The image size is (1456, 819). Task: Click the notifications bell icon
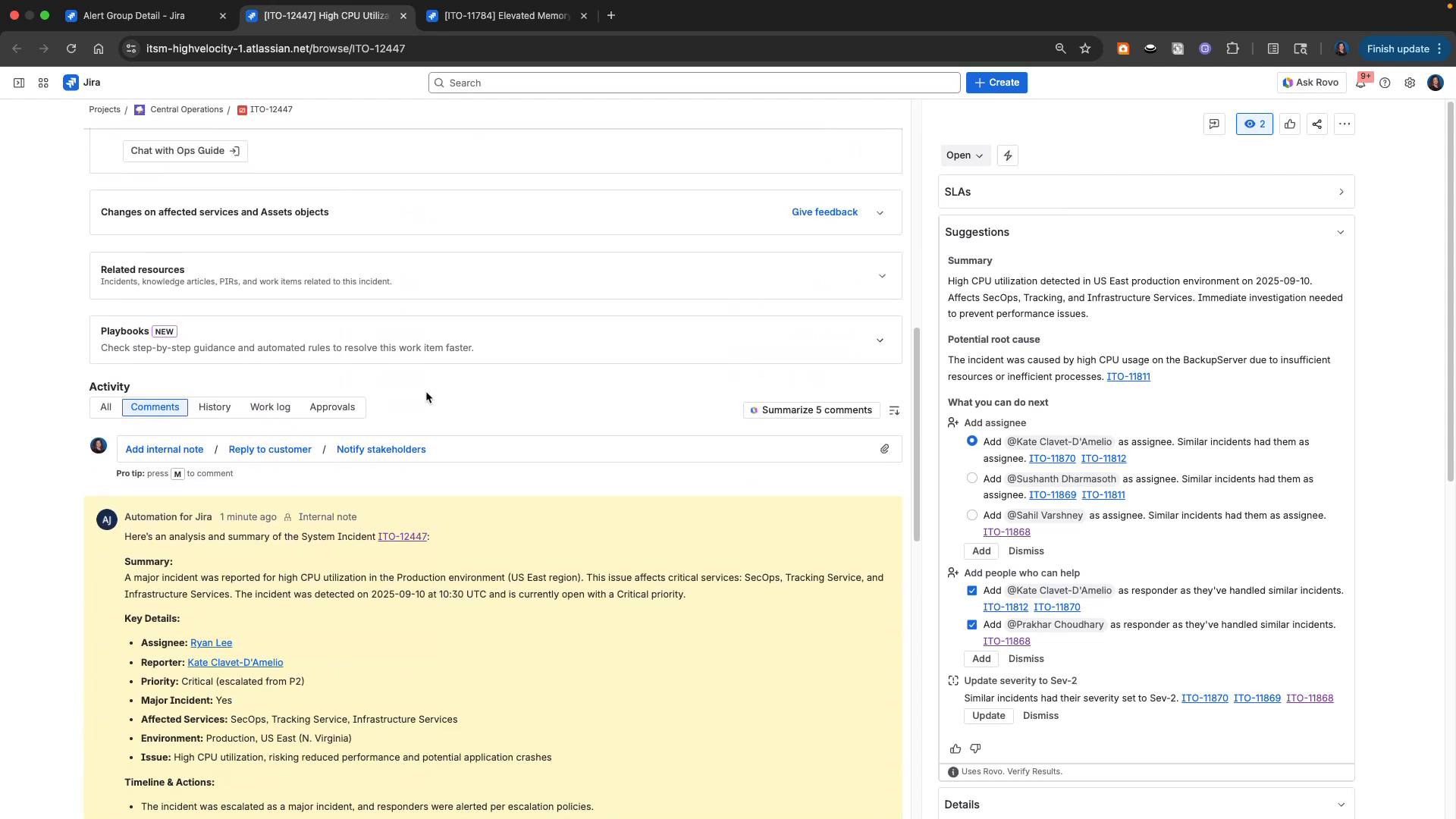coord(1361,83)
